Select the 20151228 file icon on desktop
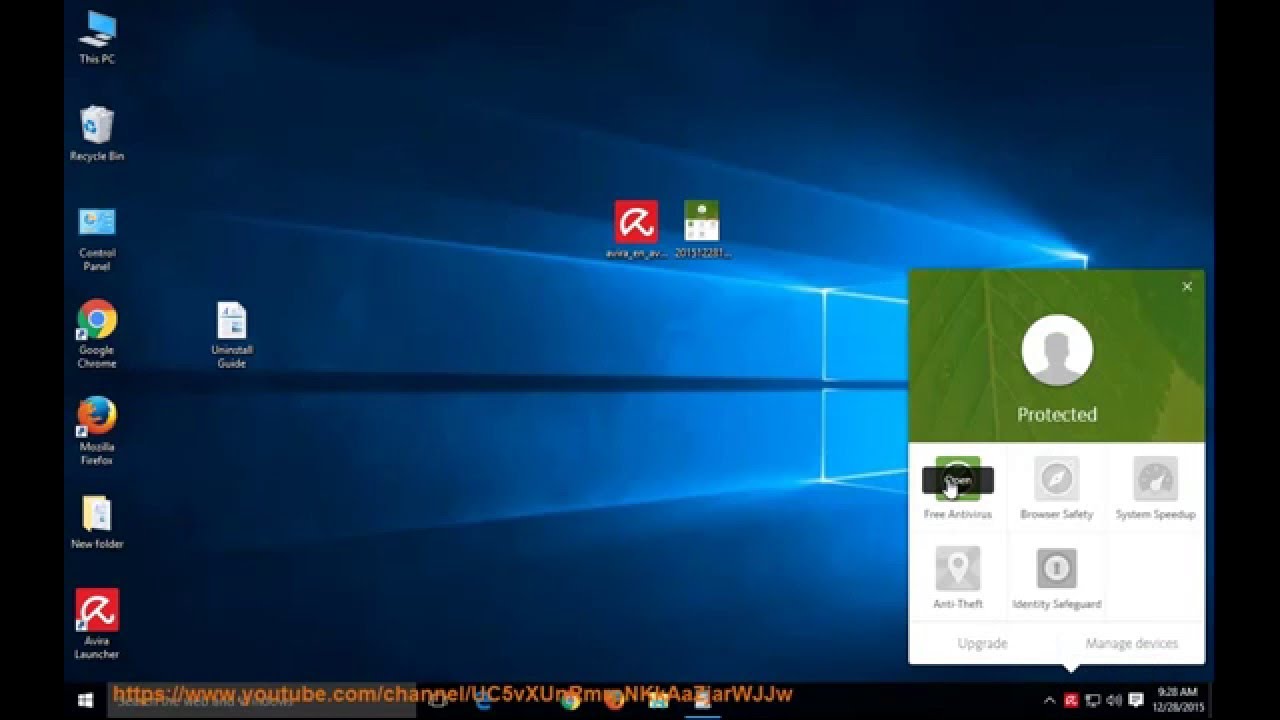 pyautogui.click(x=702, y=230)
